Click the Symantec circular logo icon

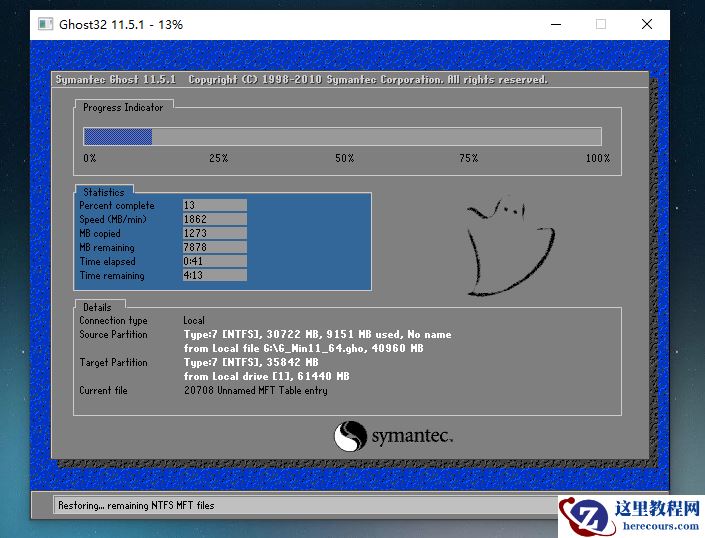tap(350, 437)
